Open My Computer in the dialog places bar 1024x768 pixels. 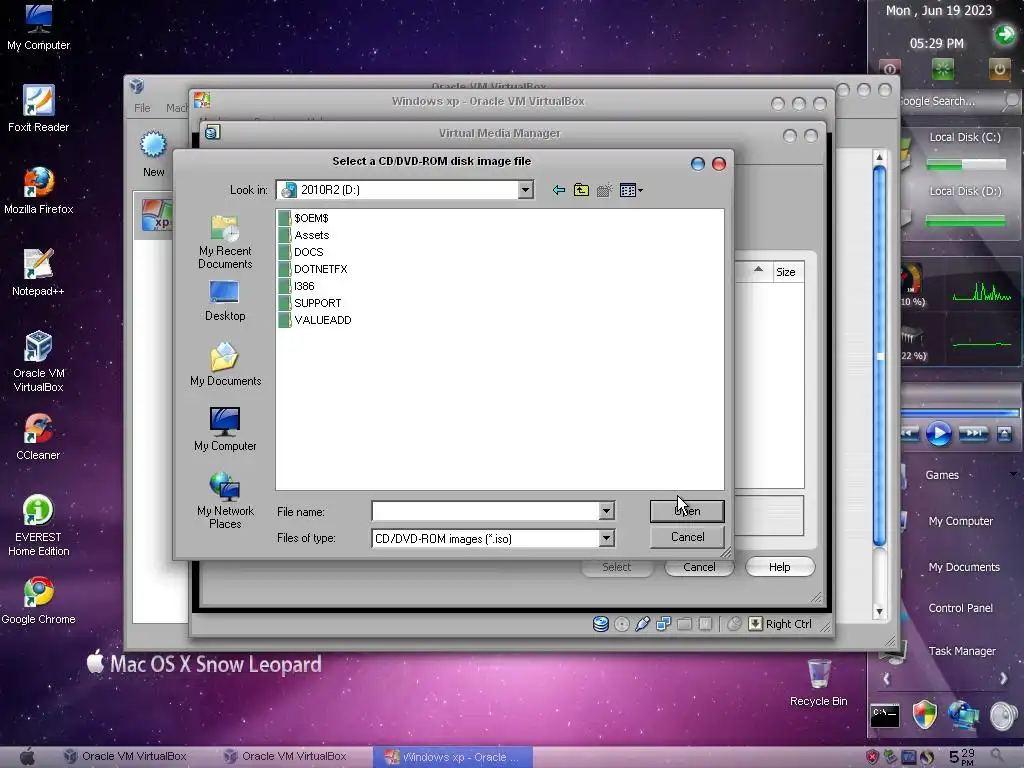[x=225, y=429]
